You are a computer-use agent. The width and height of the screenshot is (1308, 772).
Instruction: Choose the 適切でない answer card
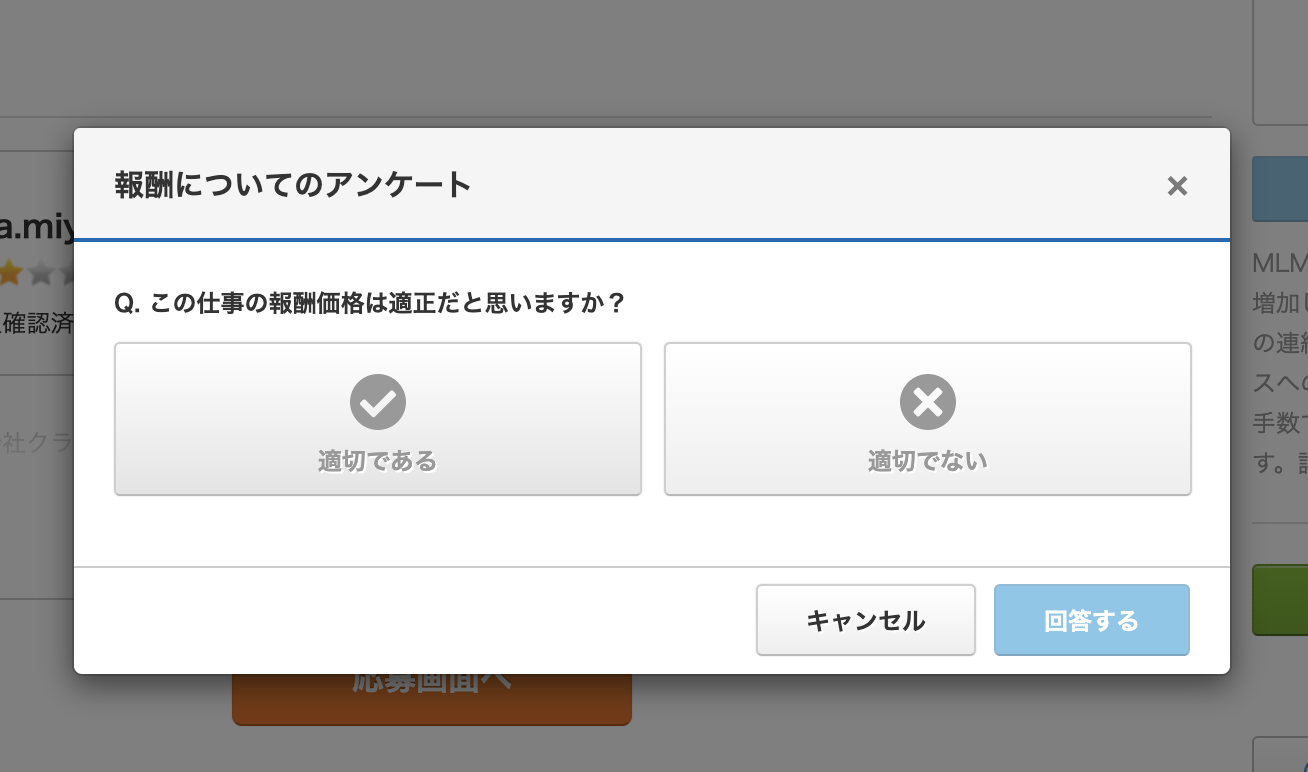(x=928, y=418)
